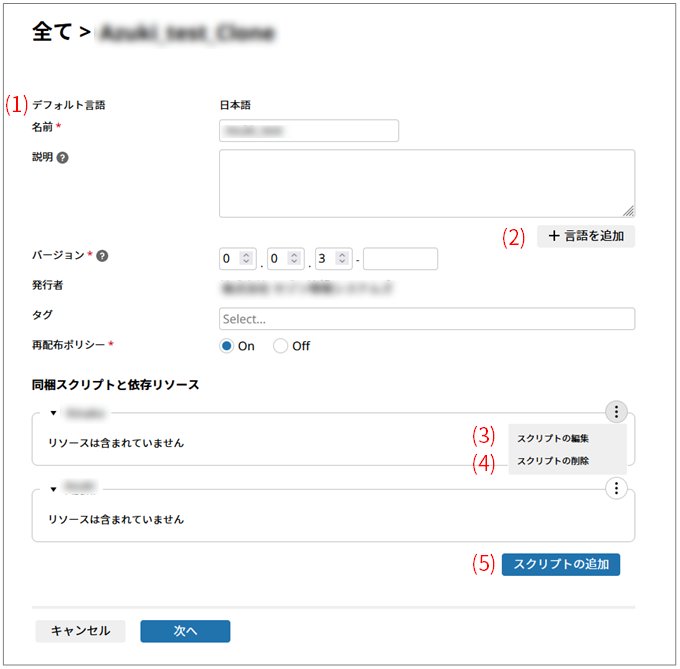
Task: Open the タグ Select dropdown
Action: (x=426, y=319)
